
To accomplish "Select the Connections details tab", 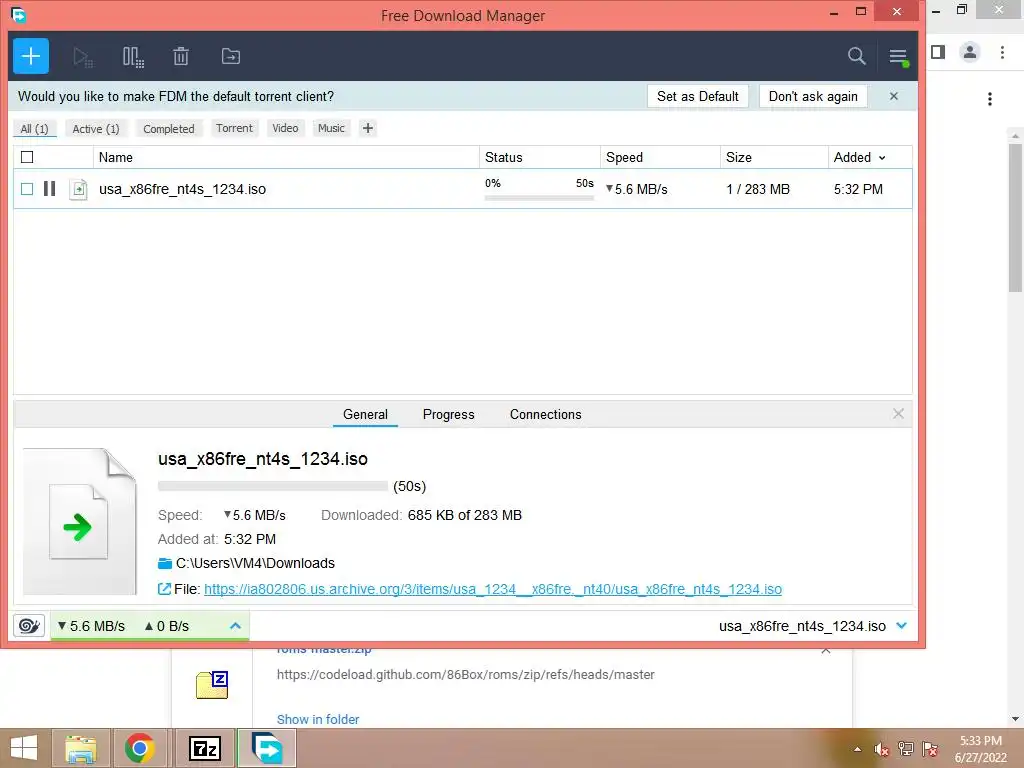I will click(x=545, y=414).
